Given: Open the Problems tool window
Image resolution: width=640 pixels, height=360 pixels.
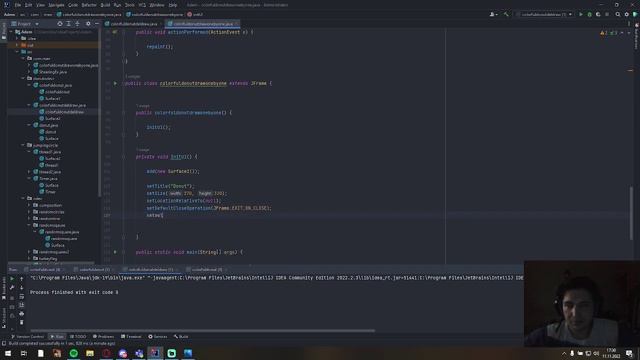Looking at the screenshot, I should pyautogui.click(x=103, y=336).
